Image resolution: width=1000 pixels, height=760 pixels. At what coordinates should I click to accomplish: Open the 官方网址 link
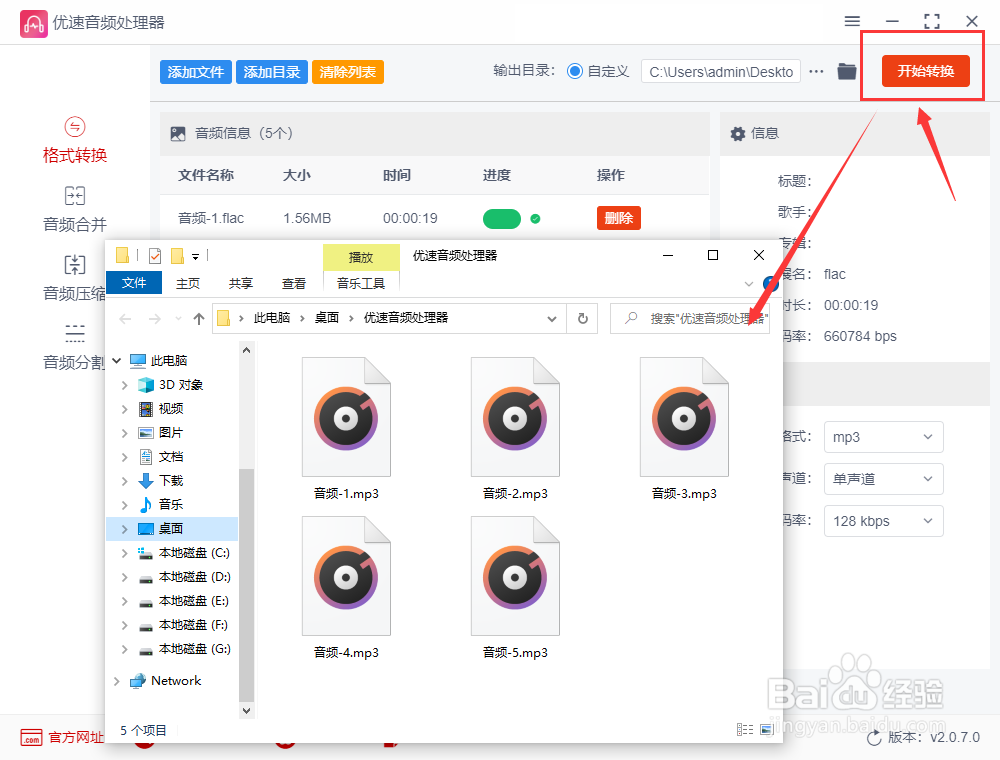coord(75,738)
